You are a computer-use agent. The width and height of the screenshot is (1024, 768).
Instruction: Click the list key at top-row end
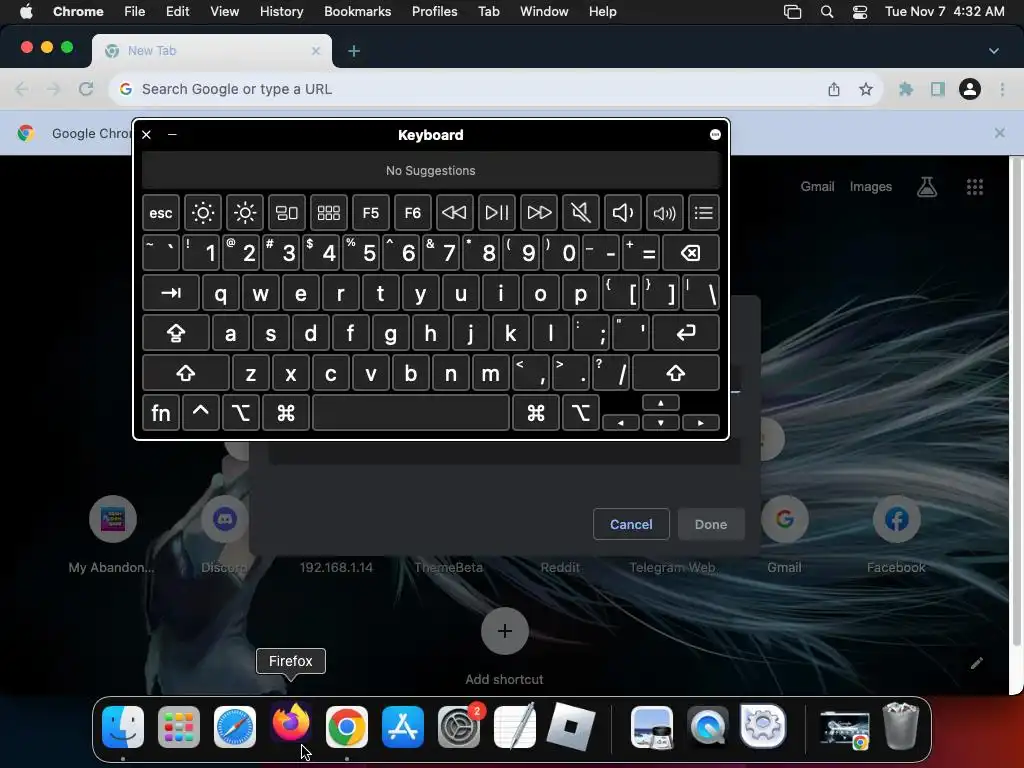(703, 212)
